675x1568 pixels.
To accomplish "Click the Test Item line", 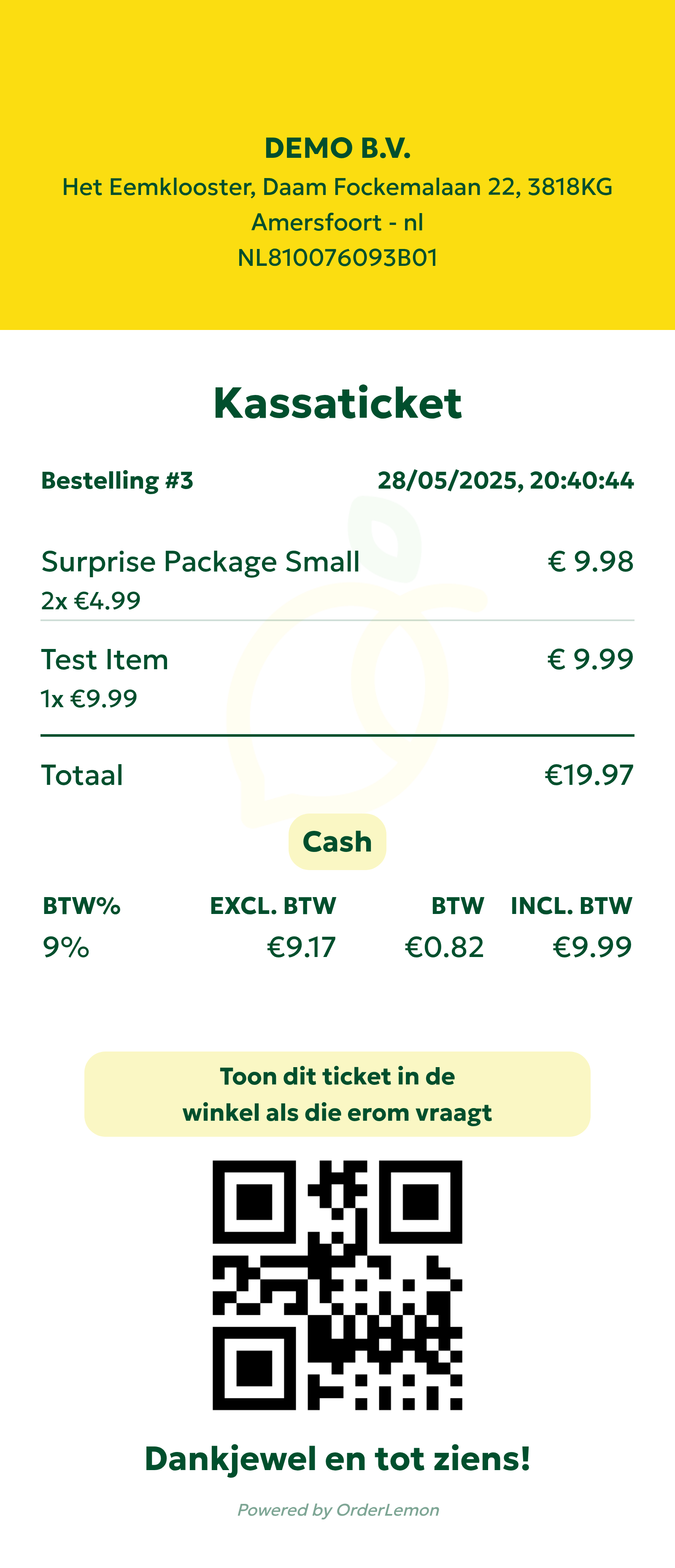I will pyautogui.click(x=105, y=659).
